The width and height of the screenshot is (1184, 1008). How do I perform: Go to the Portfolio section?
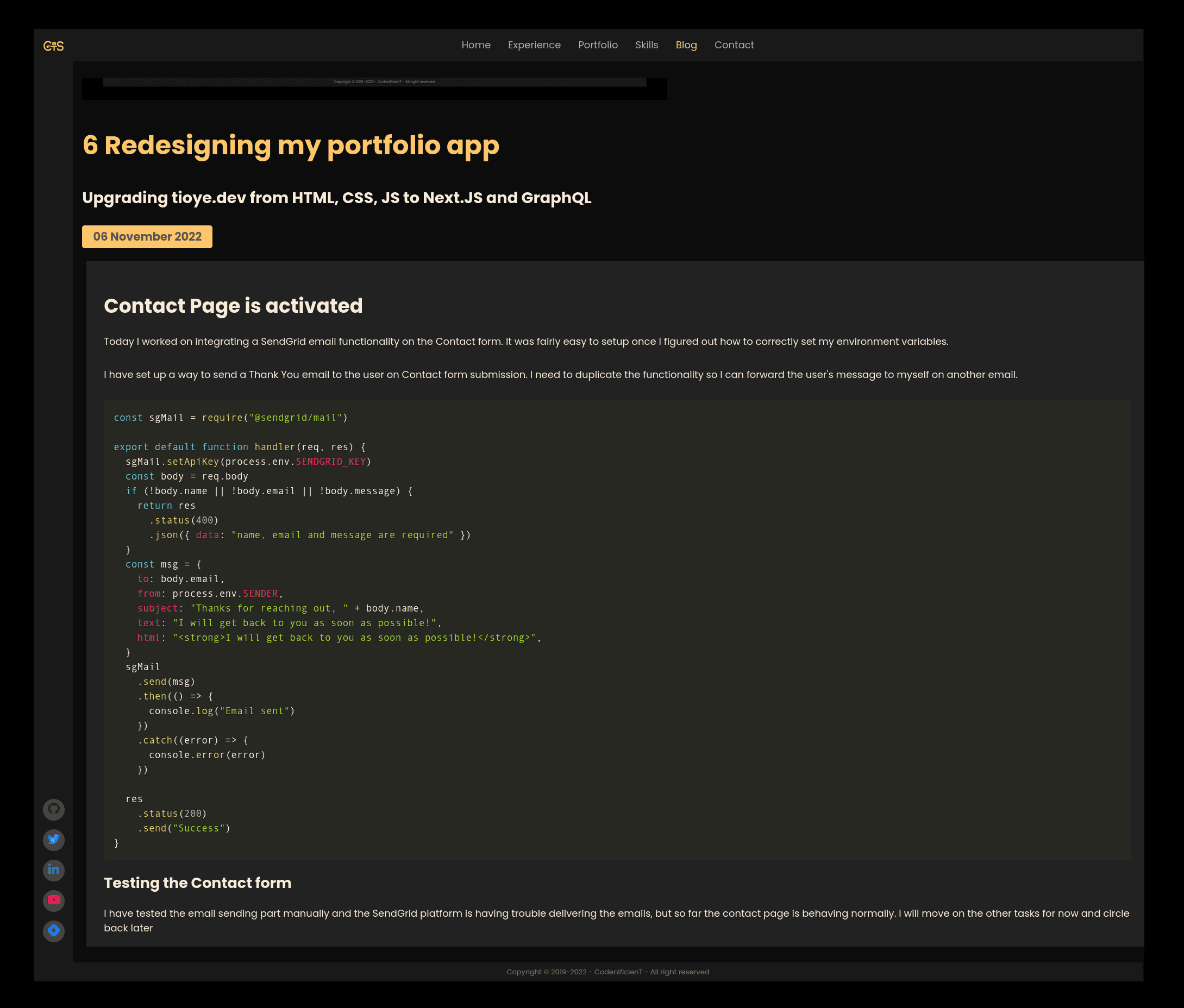point(598,45)
